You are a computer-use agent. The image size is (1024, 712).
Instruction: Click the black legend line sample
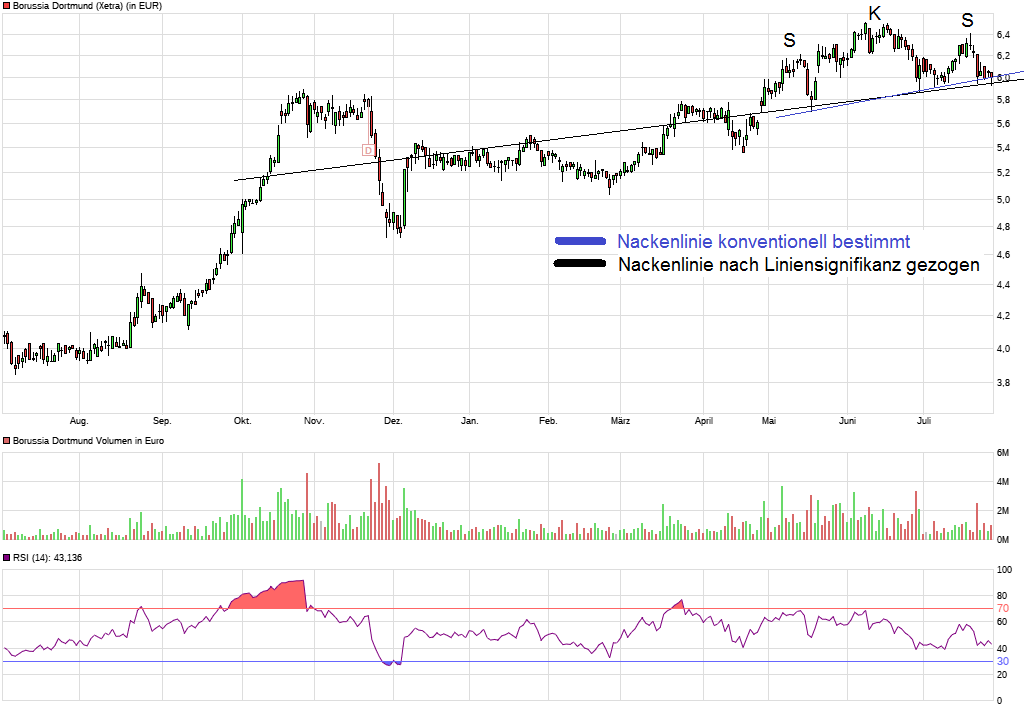coord(580,263)
